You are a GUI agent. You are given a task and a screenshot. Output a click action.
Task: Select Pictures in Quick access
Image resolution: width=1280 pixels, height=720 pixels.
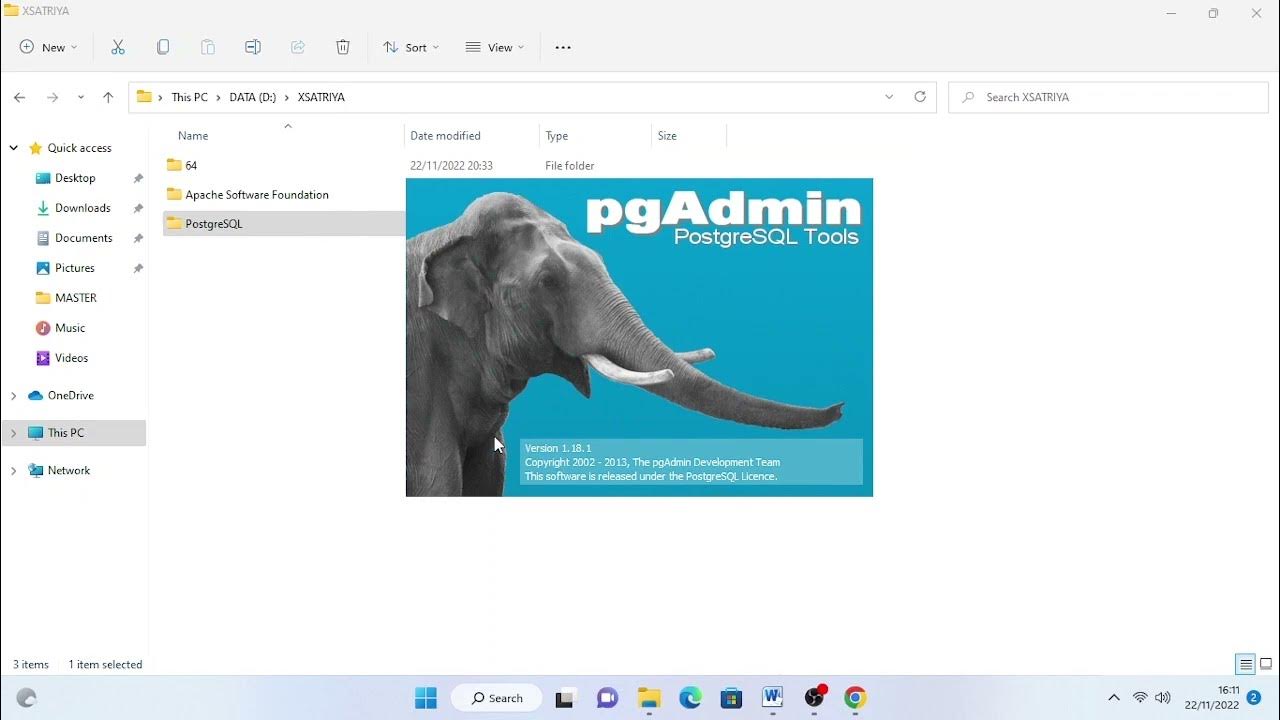(74, 268)
